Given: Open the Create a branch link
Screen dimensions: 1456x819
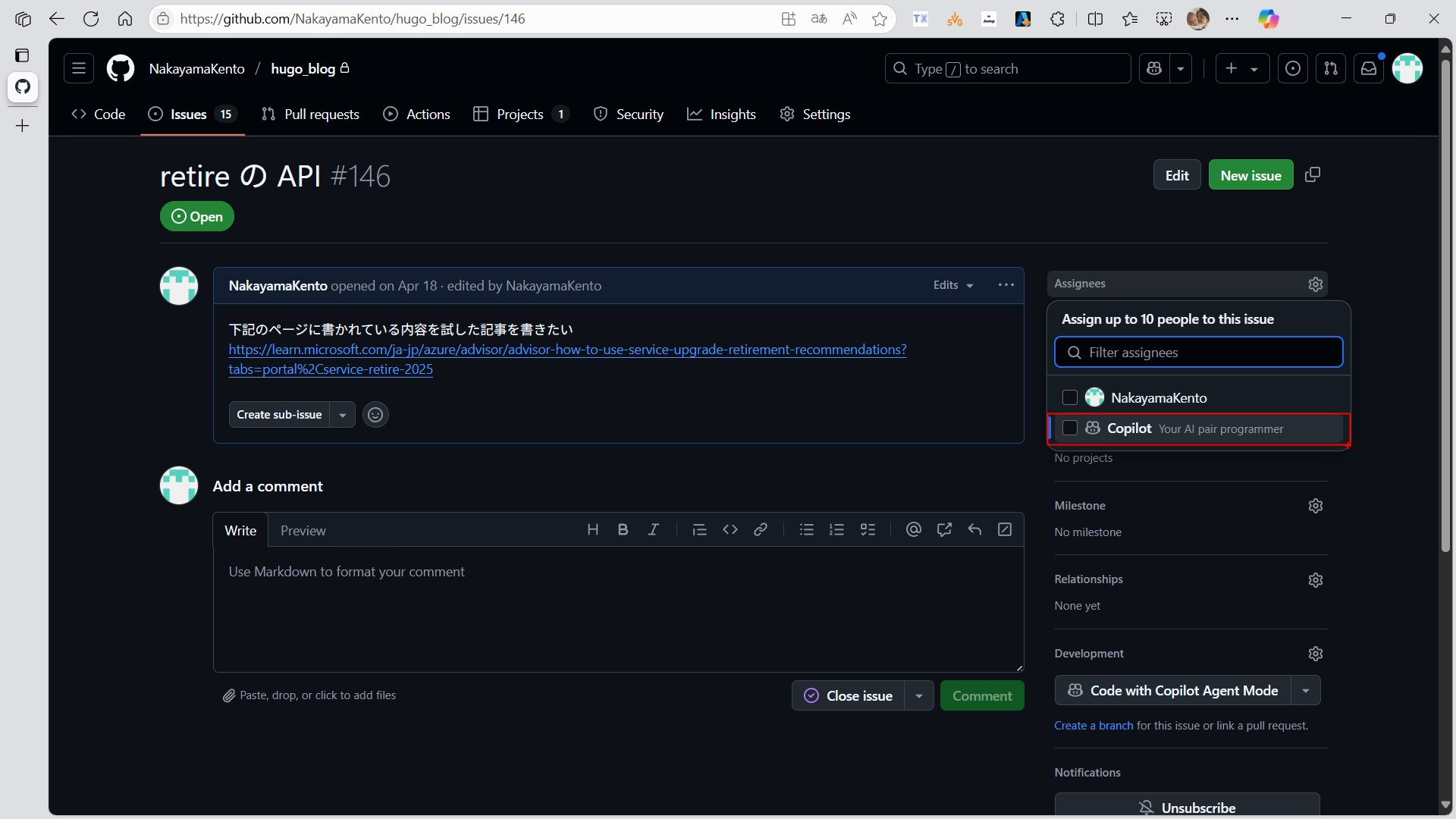Looking at the screenshot, I should (x=1093, y=726).
